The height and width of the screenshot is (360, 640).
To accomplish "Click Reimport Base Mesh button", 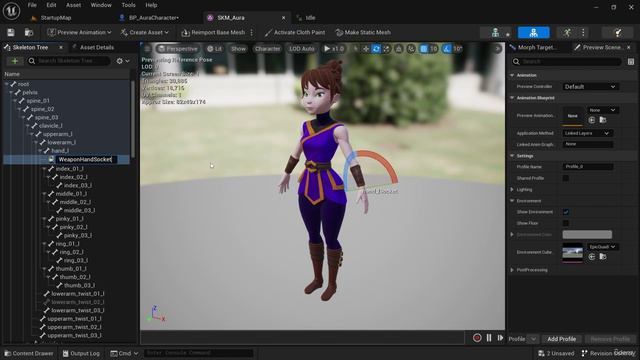I will [213, 32].
